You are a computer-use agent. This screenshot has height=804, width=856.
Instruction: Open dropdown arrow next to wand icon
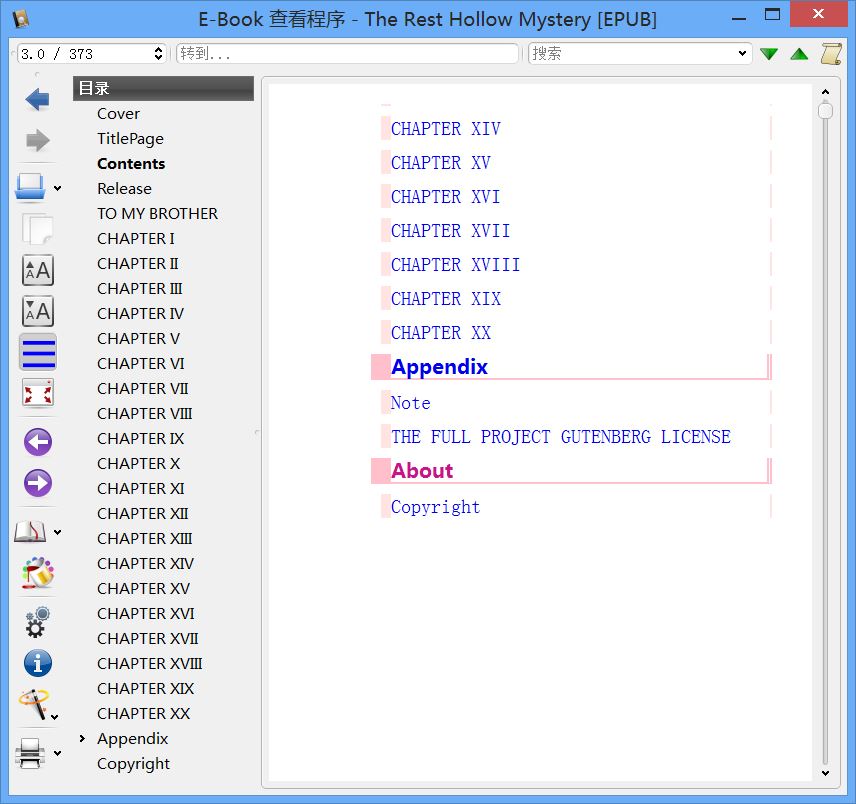click(55, 717)
